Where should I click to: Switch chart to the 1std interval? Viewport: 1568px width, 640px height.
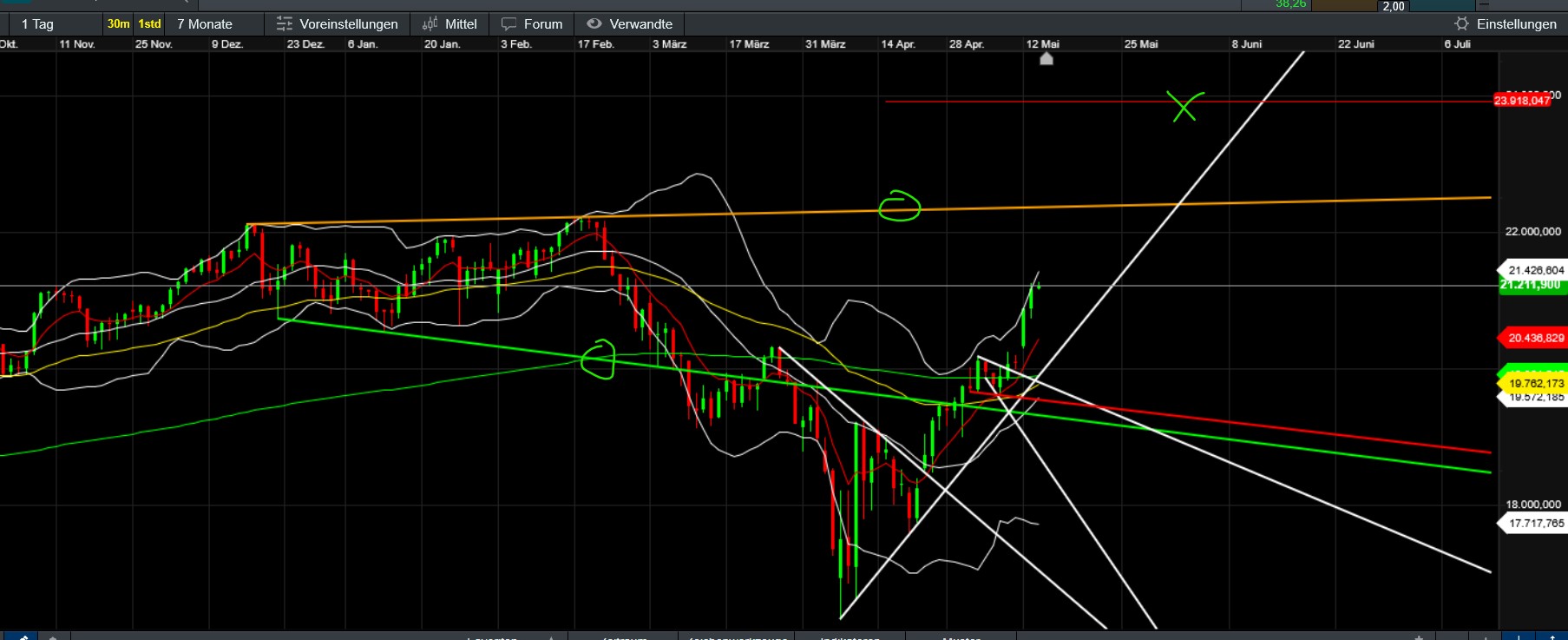click(x=150, y=24)
